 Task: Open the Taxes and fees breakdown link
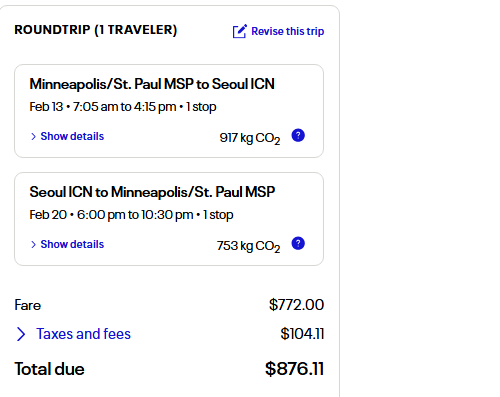[83, 334]
